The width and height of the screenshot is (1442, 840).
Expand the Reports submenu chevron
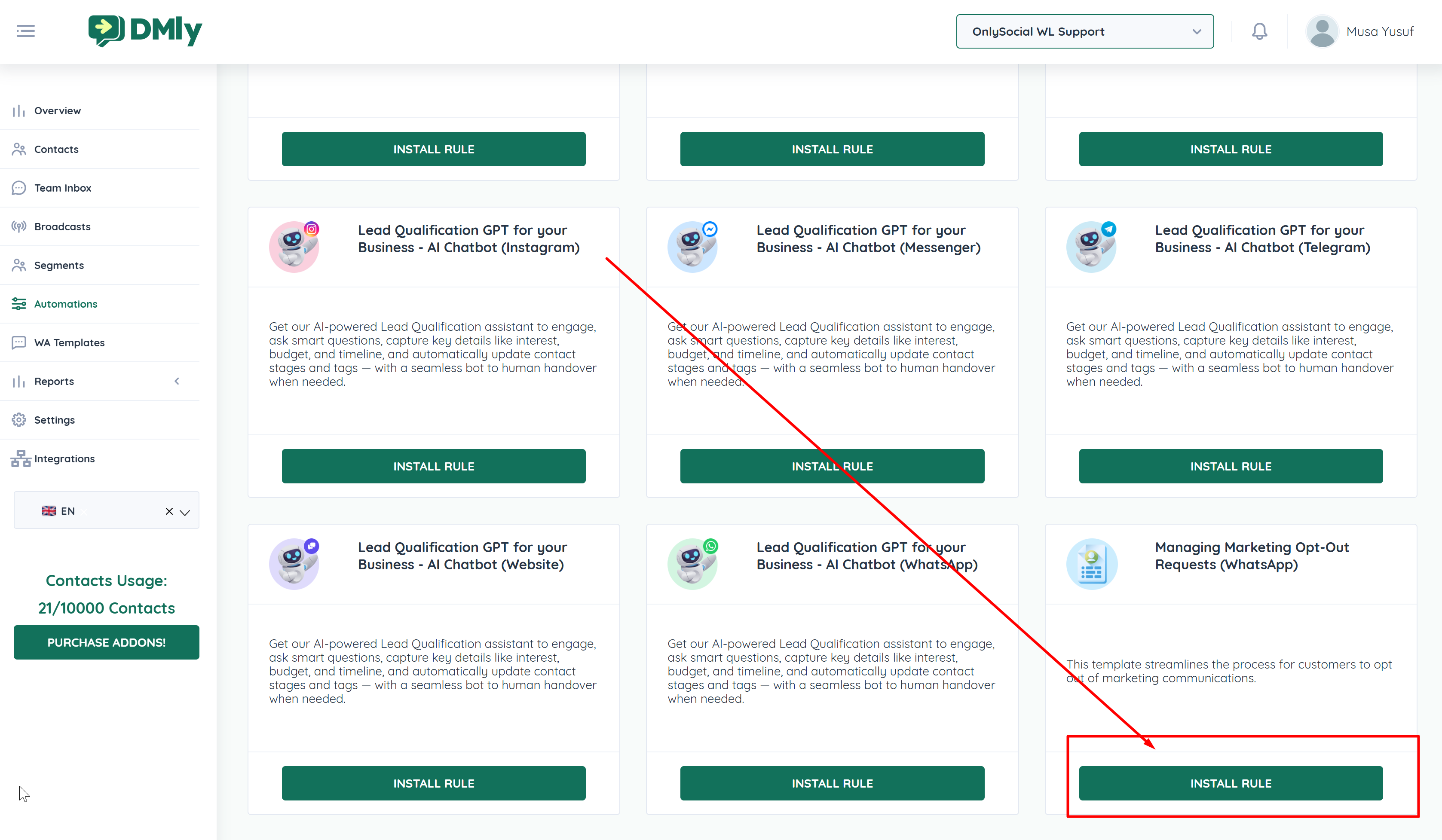(x=177, y=381)
